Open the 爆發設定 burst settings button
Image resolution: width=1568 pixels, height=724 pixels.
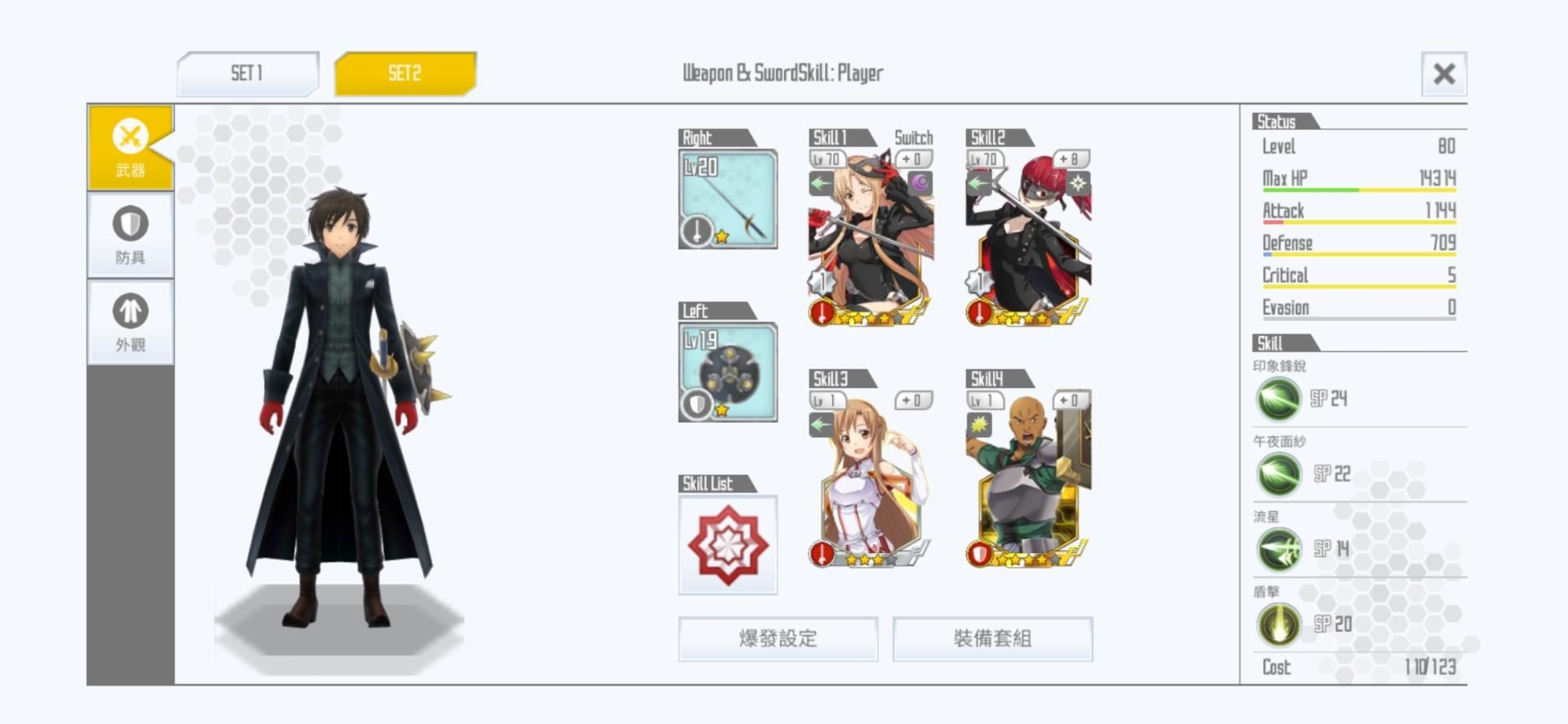[x=778, y=638]
